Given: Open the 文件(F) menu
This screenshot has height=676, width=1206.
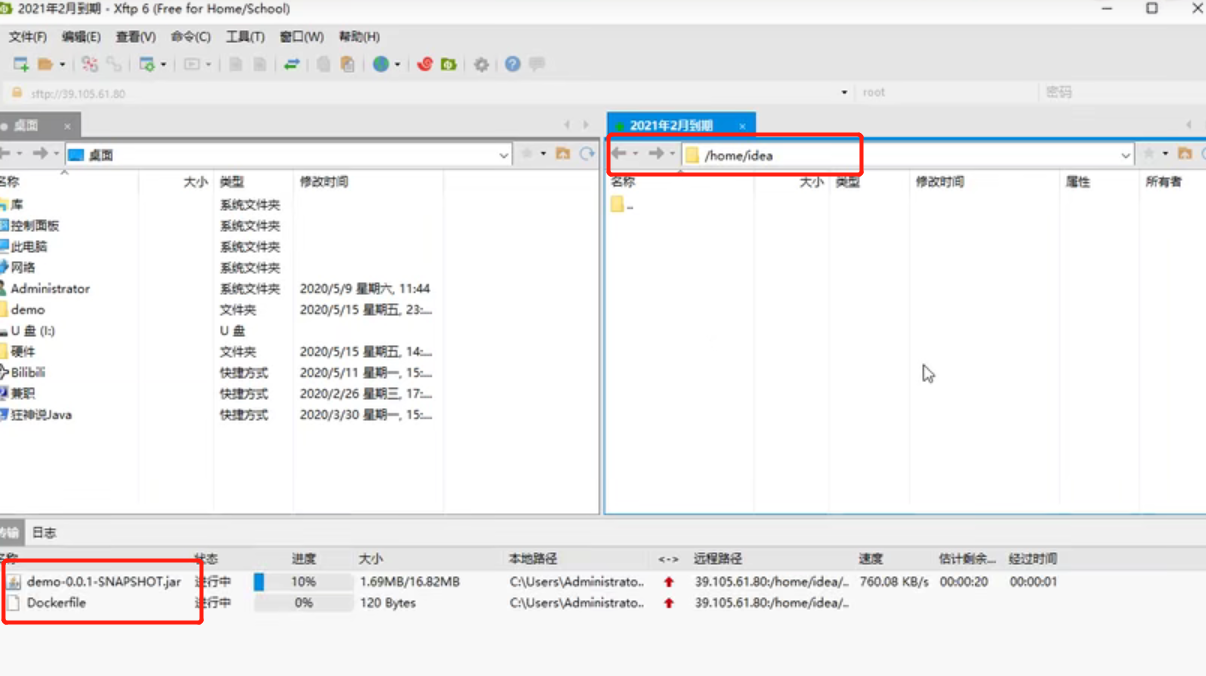Looking at the screenshot, I should (28, 37).
